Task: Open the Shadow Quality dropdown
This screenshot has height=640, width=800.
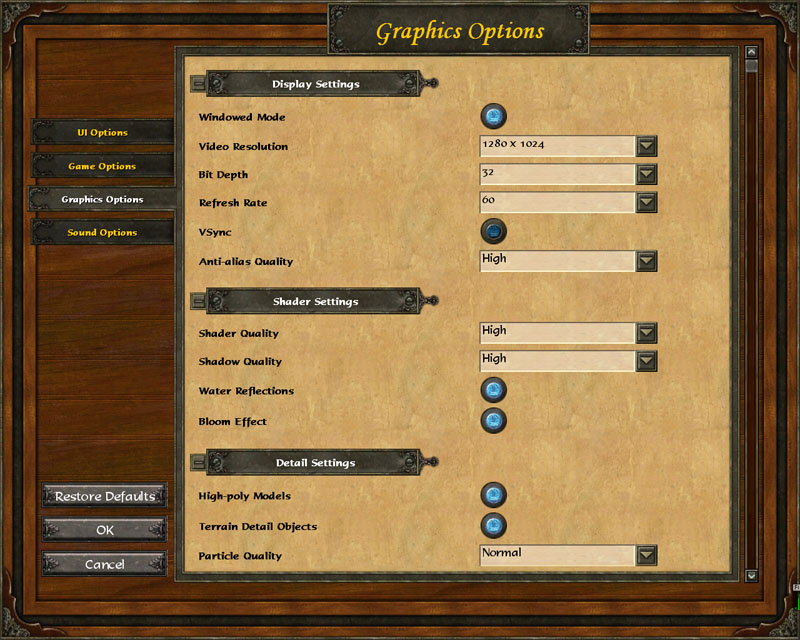Action: [x=647, y=361]
